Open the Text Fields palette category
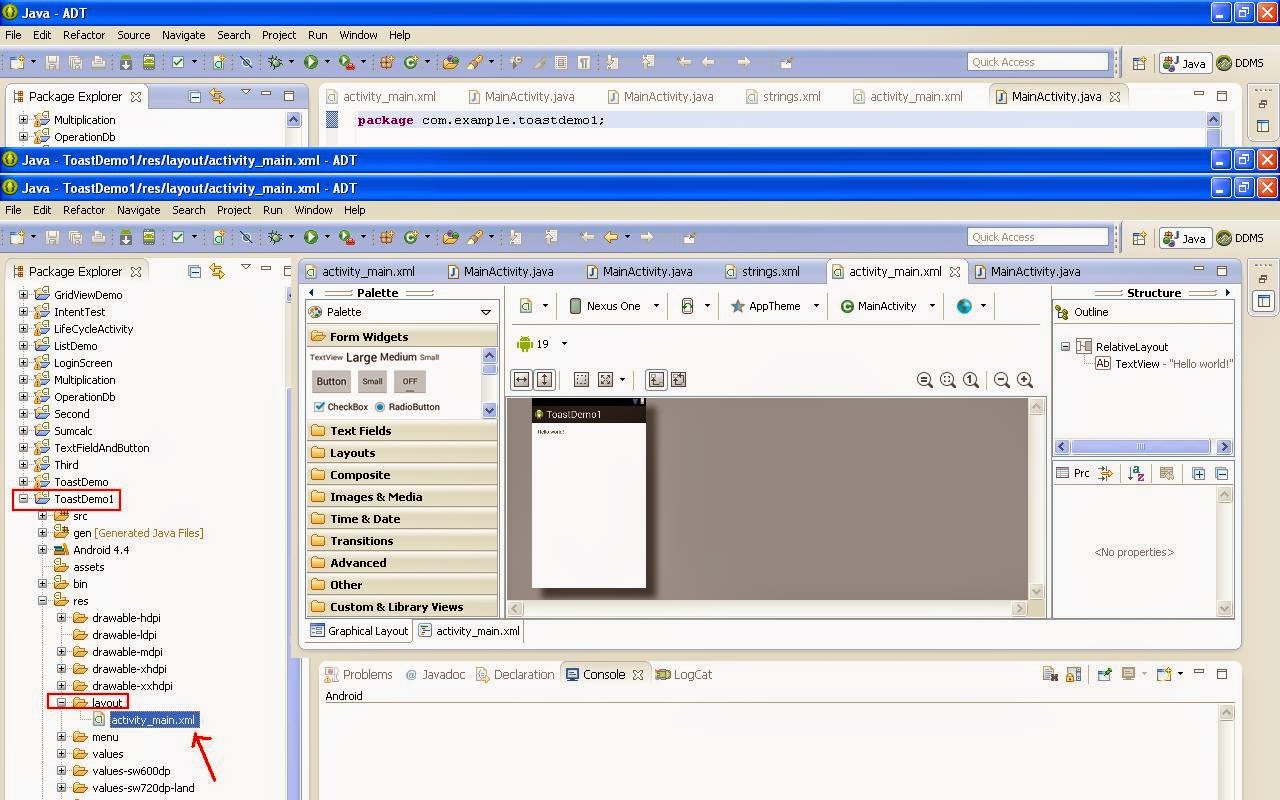This screenshot has height=800, width=1280. click(x=402, y=431)
